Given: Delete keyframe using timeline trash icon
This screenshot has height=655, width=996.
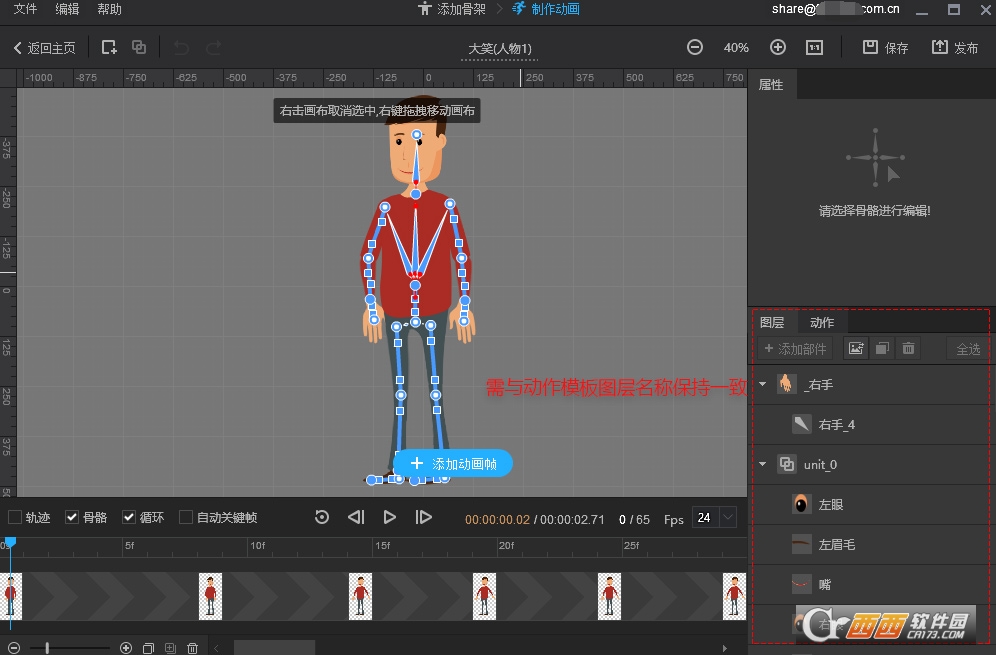Looking at the screenshot, I should tap(193, 648).
